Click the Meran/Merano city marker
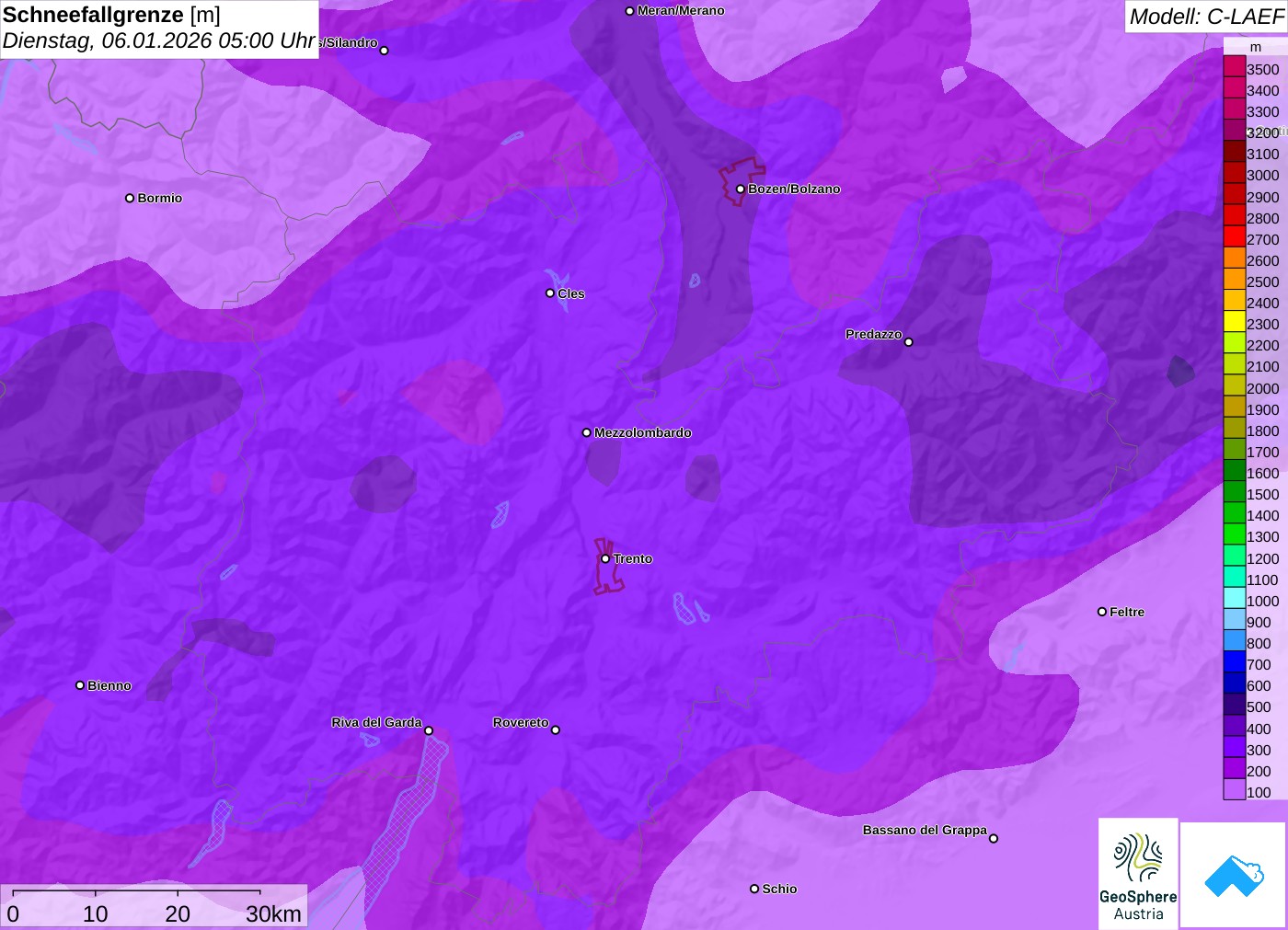The width and height of the screenshot is (1288, 930). point(629,11)
